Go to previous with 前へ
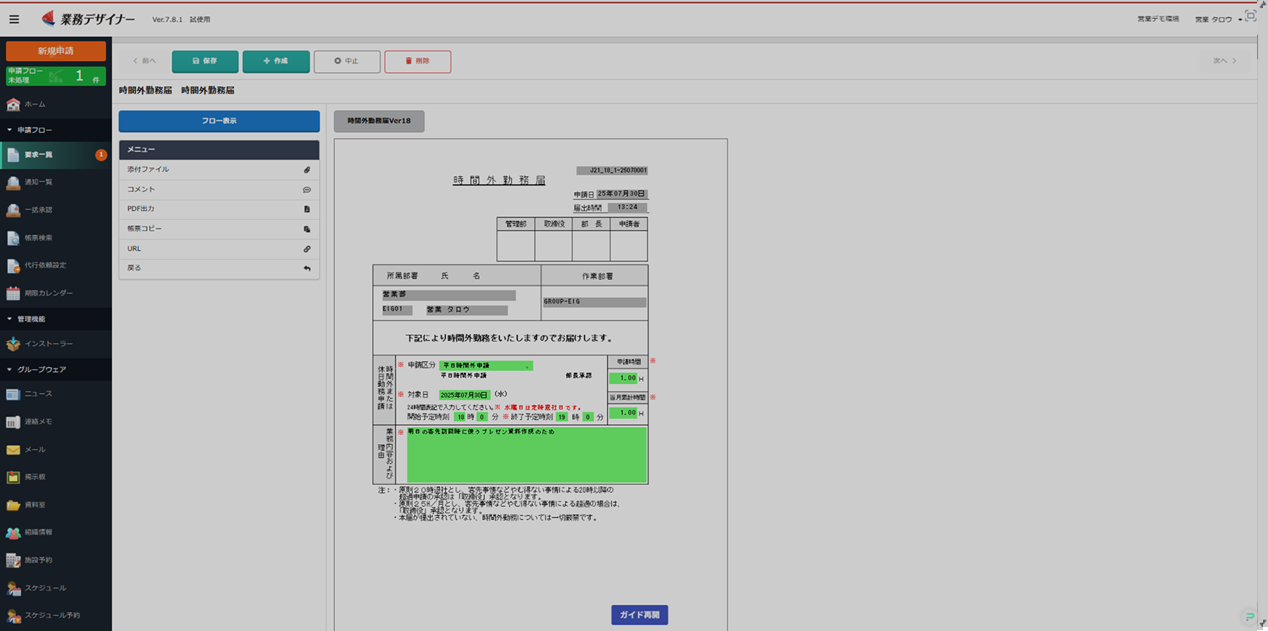This screenshot has height=631, width=1268. click(144, 61)
